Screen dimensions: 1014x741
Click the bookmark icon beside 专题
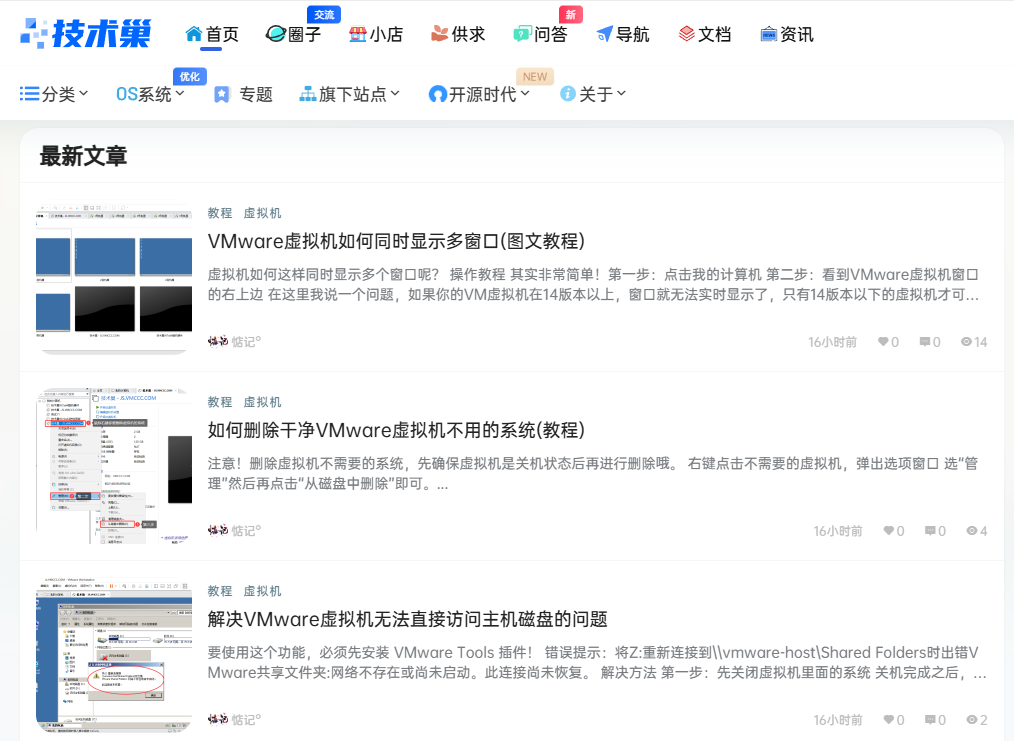(222, 94)
